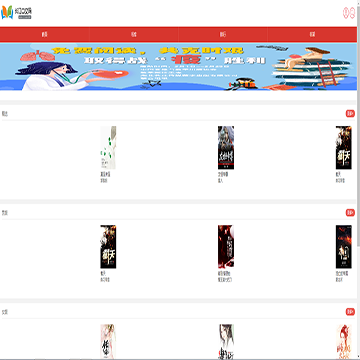
Task: Open the grey-white cover with a dark-haired woman
Action: pos(226,342)
